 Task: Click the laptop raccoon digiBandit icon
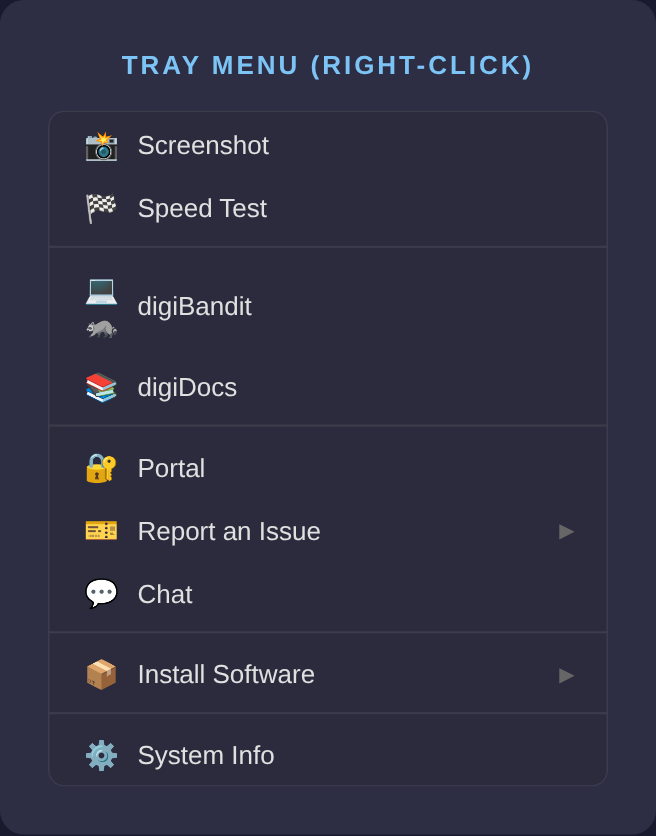pyautogui.click(x=101, y=307)
